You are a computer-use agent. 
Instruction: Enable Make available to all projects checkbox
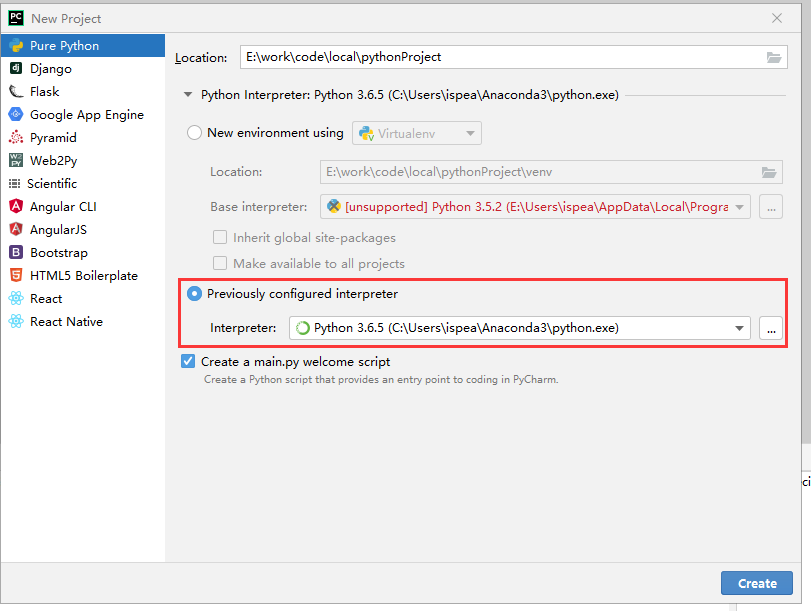point(220,263)
